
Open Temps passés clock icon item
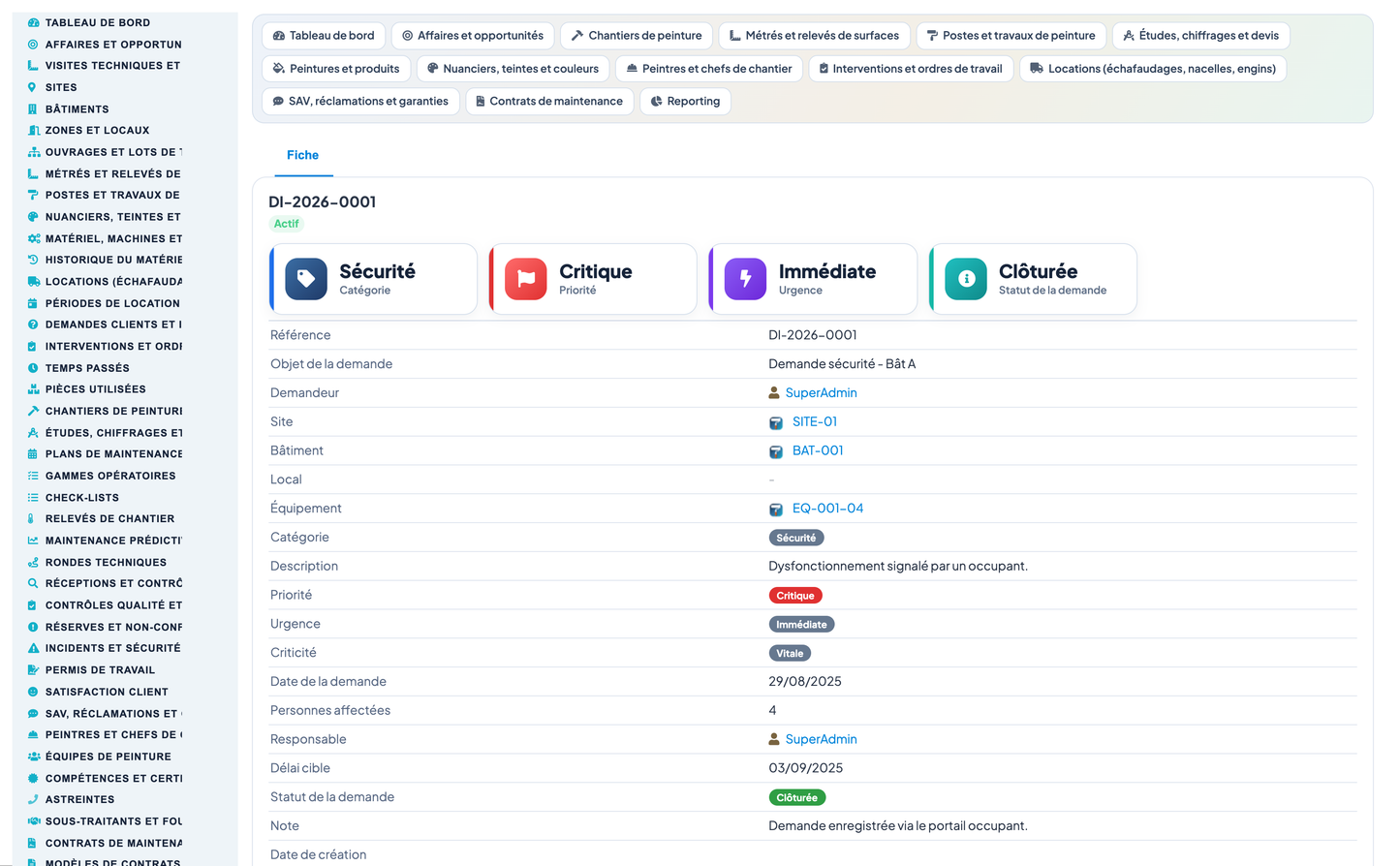click(33, 368)
